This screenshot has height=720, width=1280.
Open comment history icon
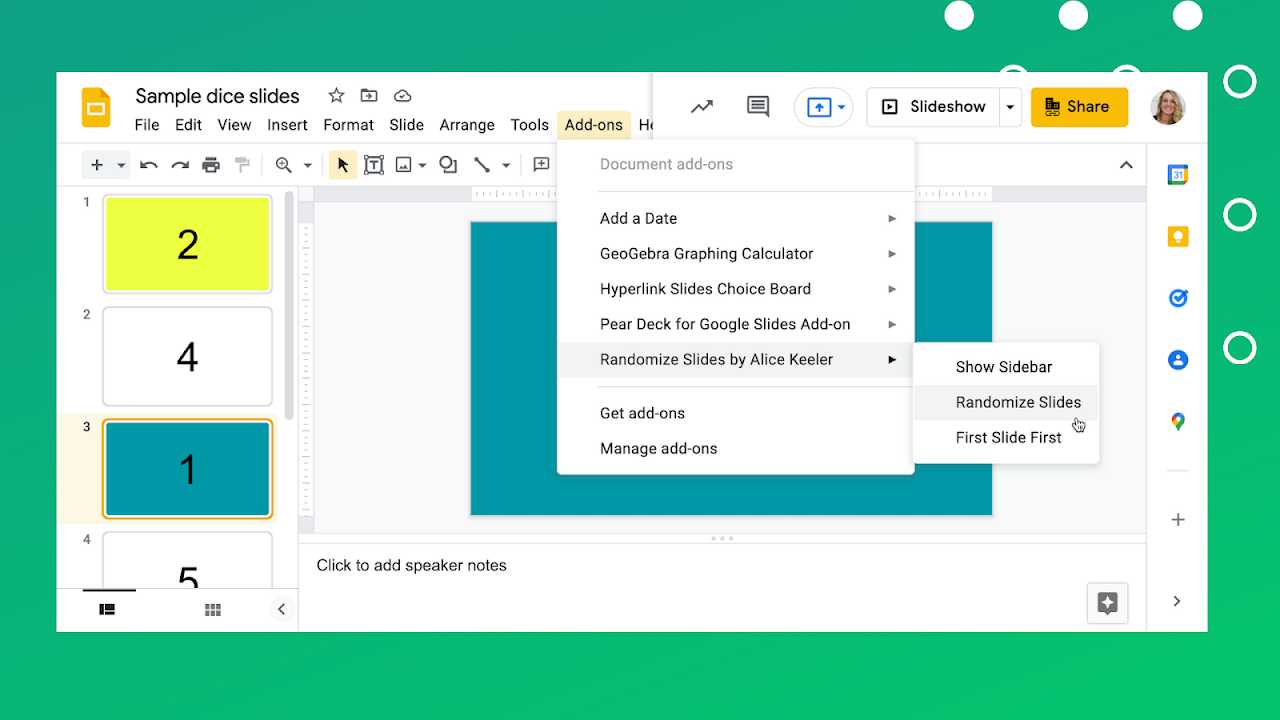[758, 106]
